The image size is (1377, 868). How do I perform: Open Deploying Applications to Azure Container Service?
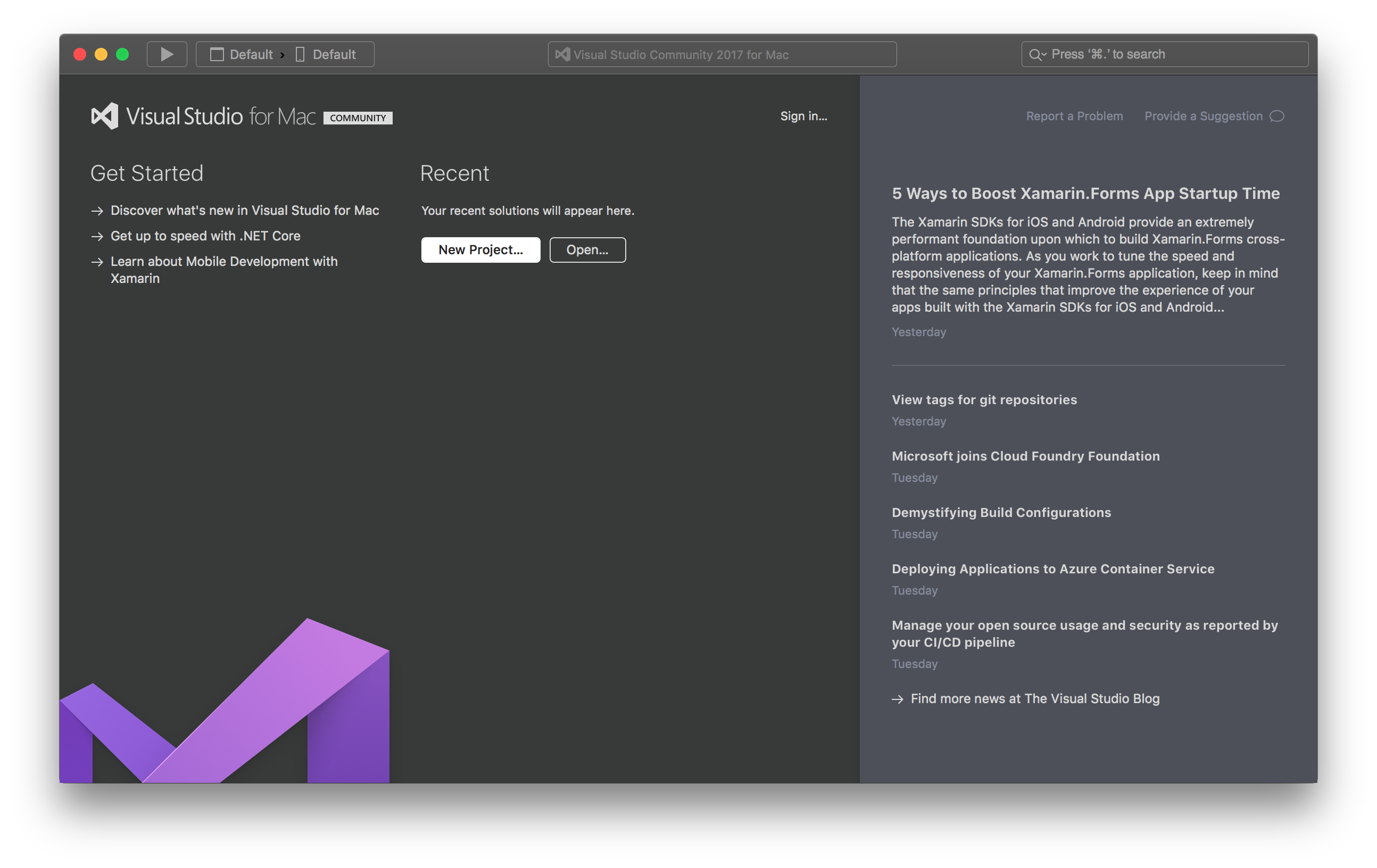point(1053,569)
